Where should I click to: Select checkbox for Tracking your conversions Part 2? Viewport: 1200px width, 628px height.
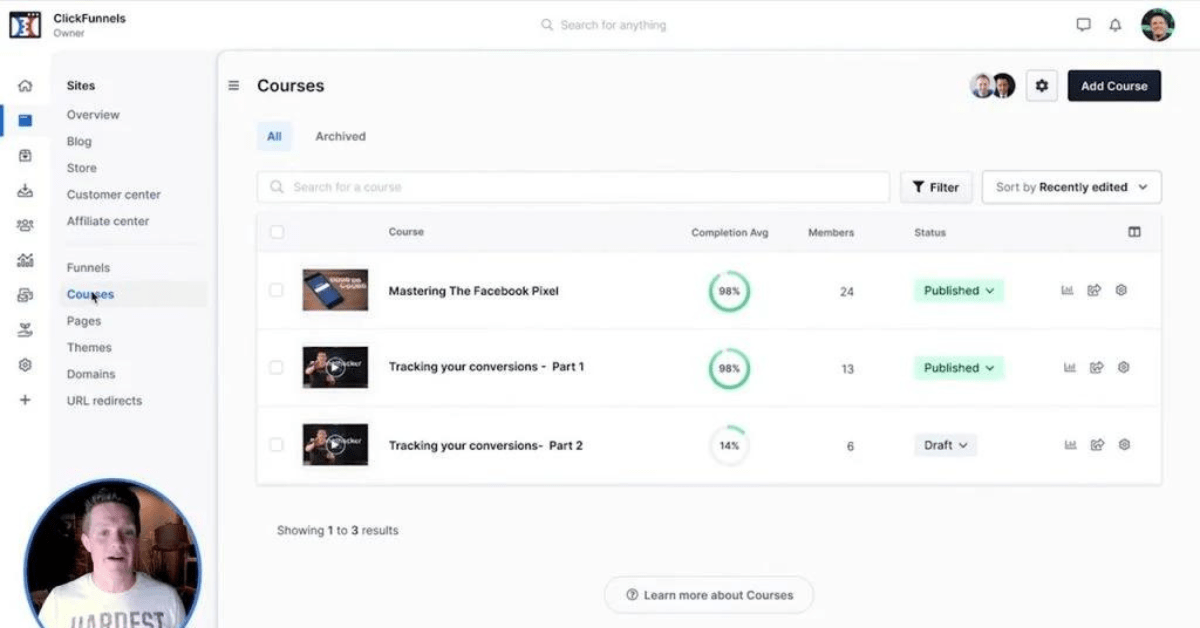pyautogui.click(x=277, y=445)
